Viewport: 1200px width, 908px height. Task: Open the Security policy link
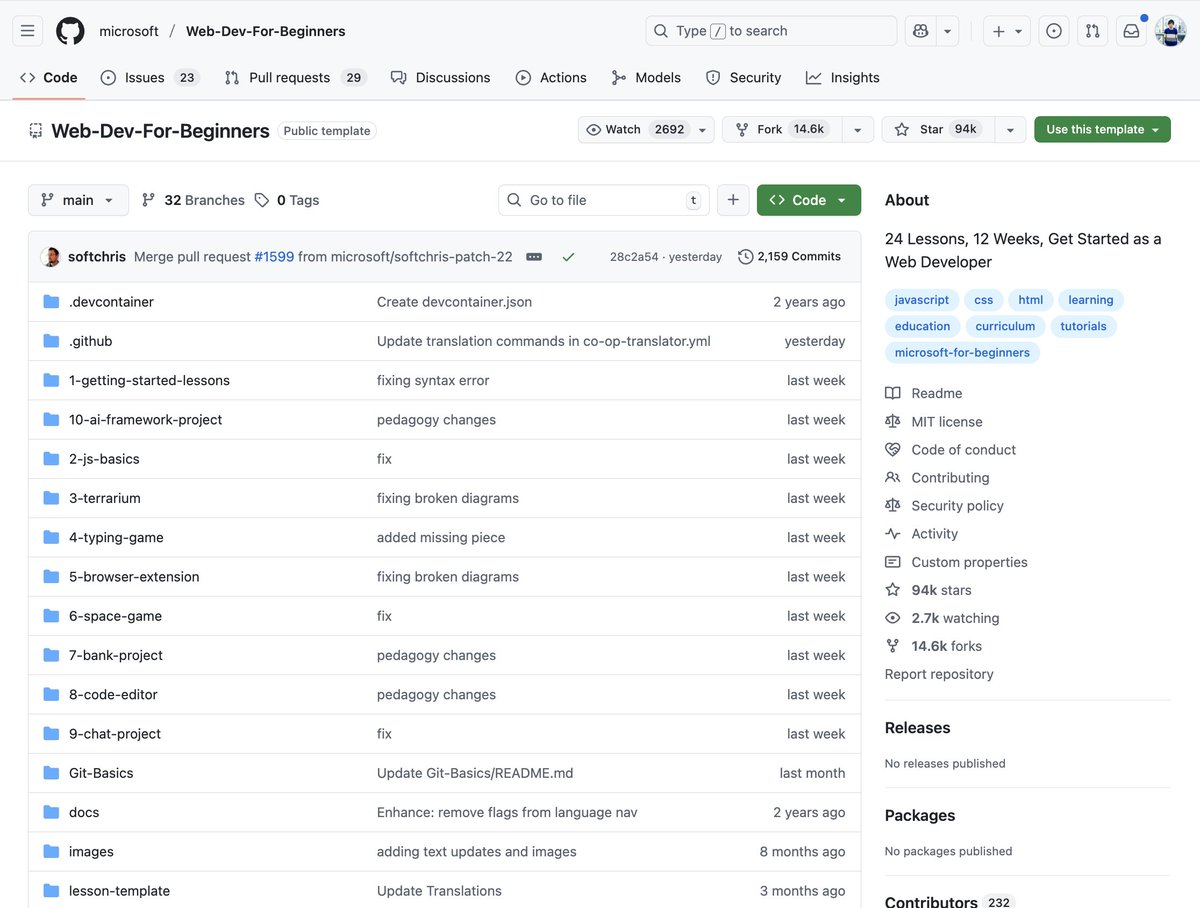click(957, 505)
